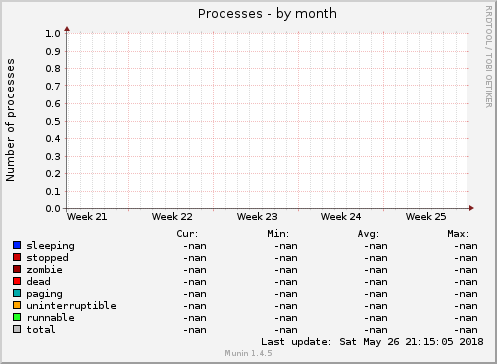Click the 'Number of processes' axis label
The height and width of the screenshot is (364, 497).
pyautogui.click(x=10, y=120)
